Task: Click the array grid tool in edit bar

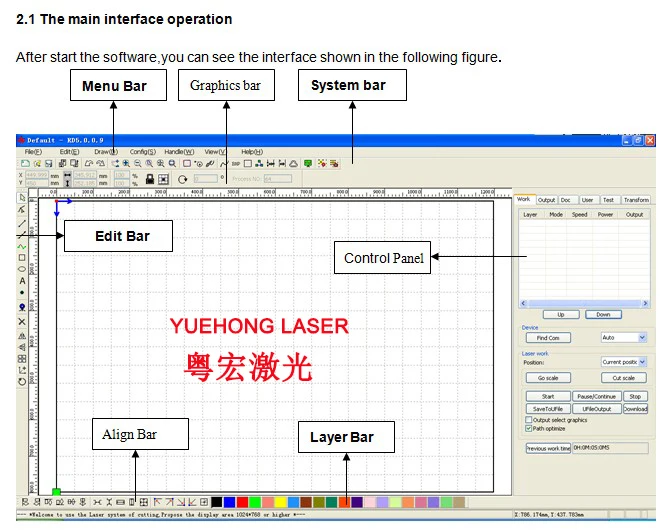Action: point(22,359)
